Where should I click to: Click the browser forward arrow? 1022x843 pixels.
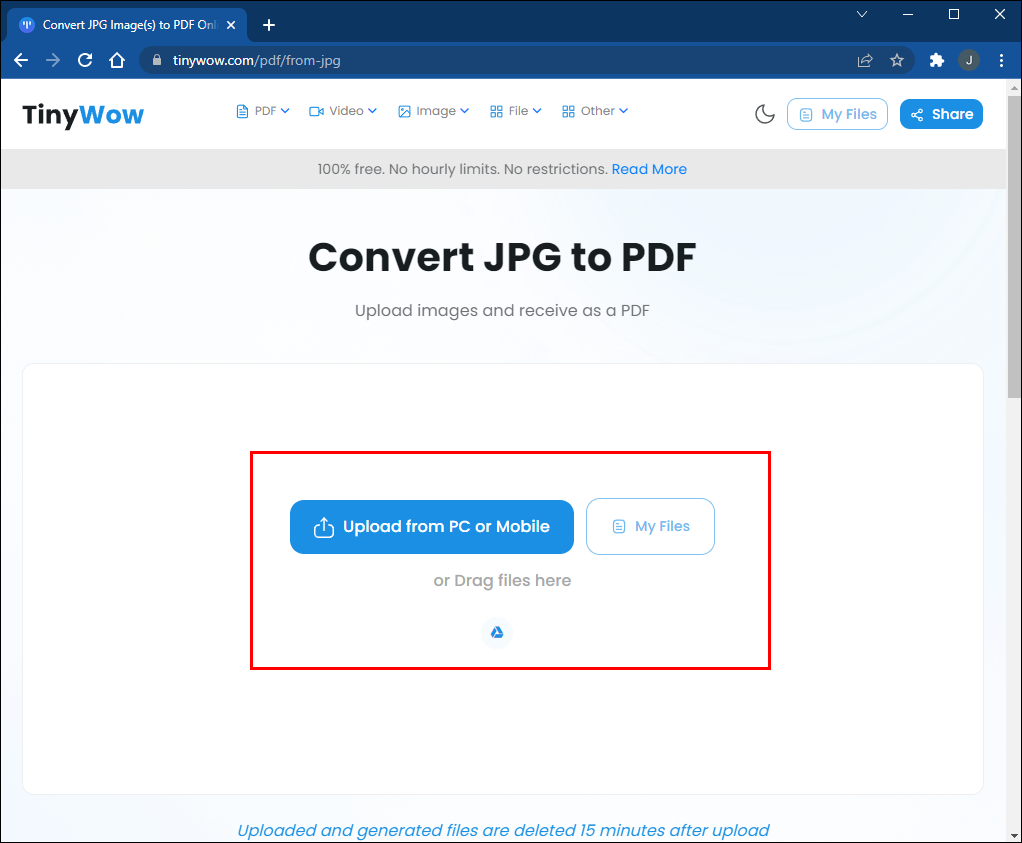pos(53,61)
